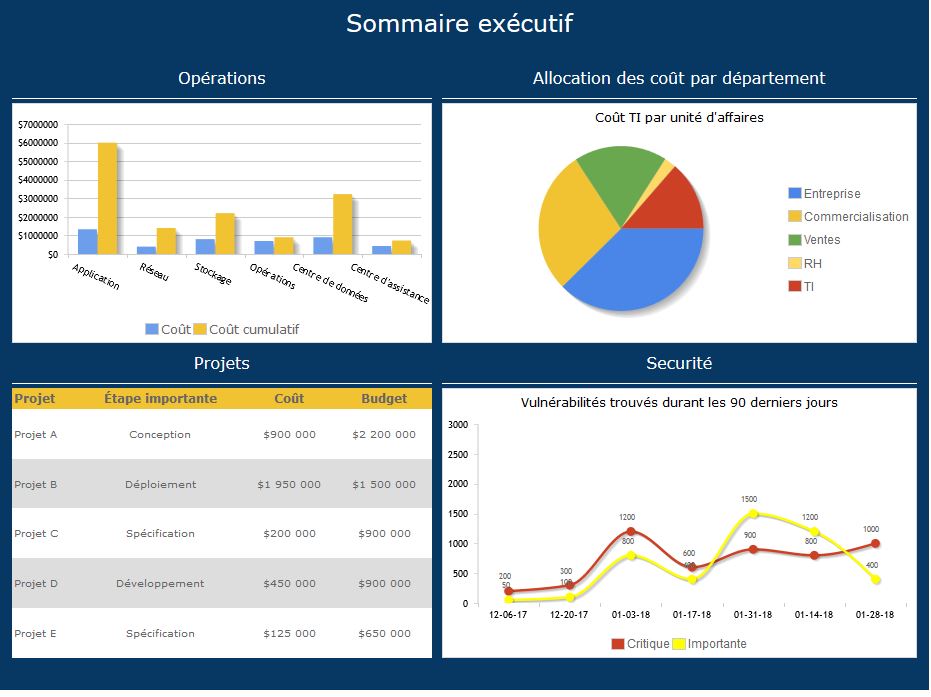
Task: Click the Développement milestone cell
Action: point(160,584)
